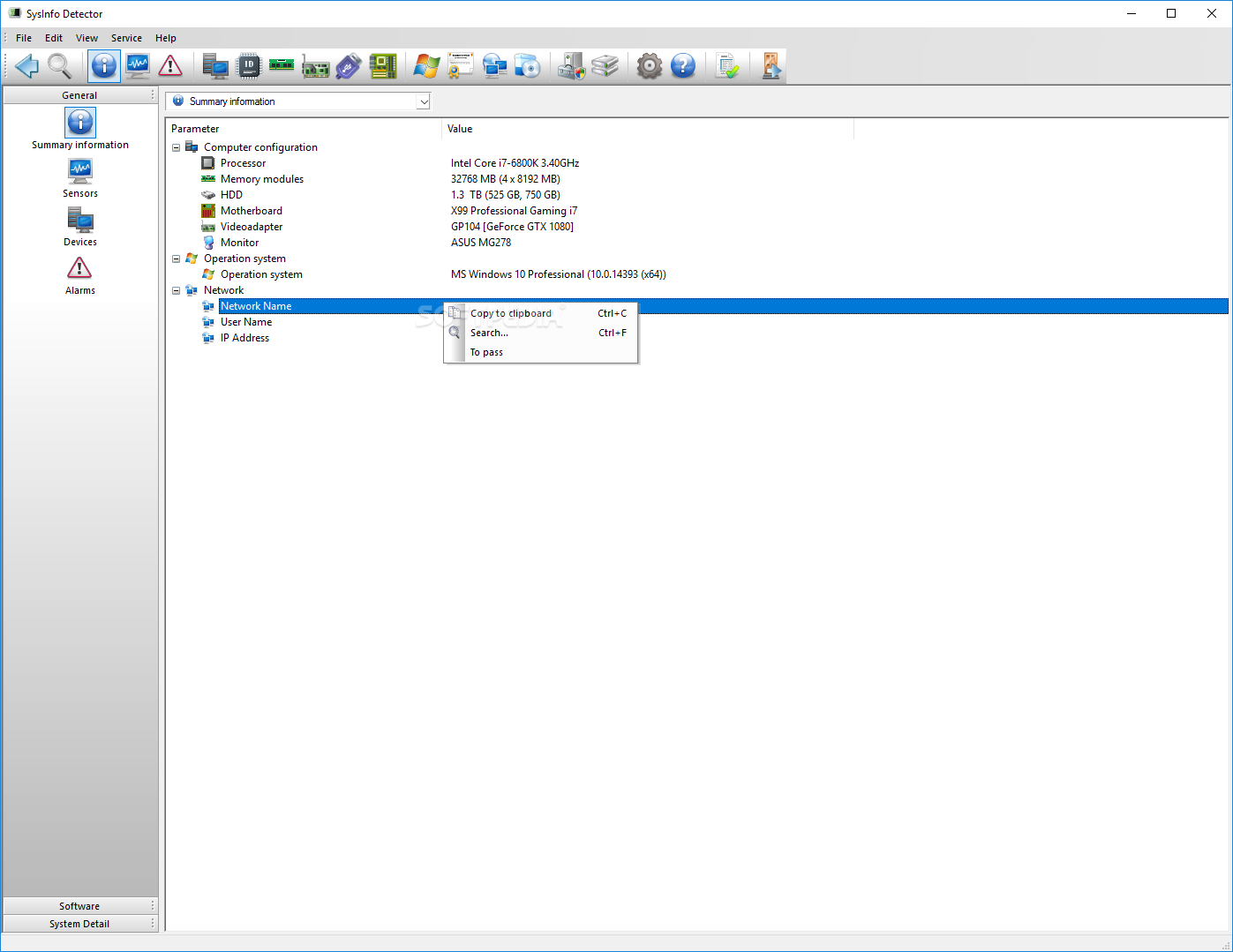Screen dimensions: 1233x952
Task: Click the purple USB drive toolbar icon
Action: coord(349,66)
